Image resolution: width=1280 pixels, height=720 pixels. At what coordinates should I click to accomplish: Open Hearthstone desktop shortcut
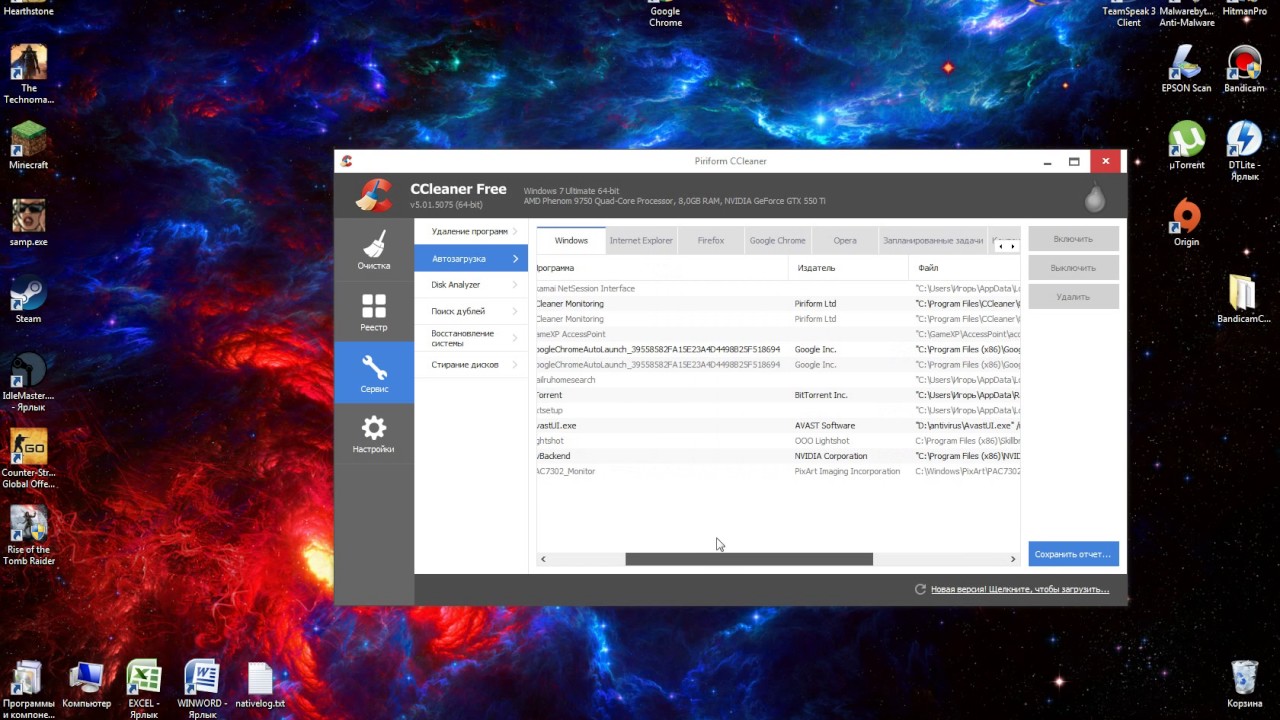point(28,10)
